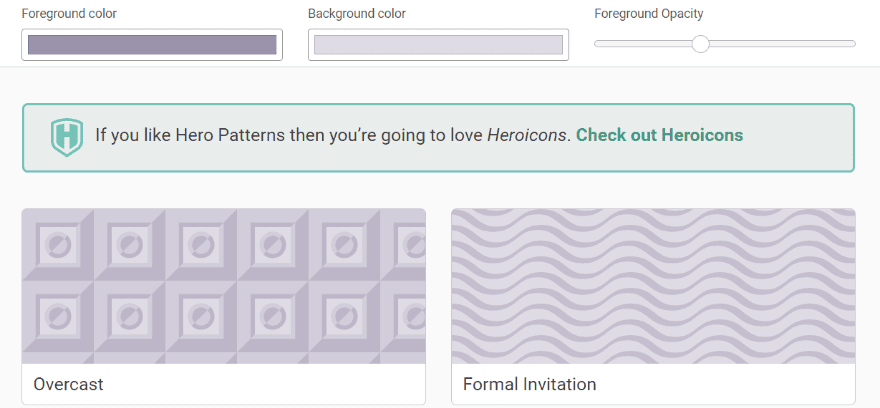
Task: Click the Foreground Opacity slider handle
Action: 701,44
